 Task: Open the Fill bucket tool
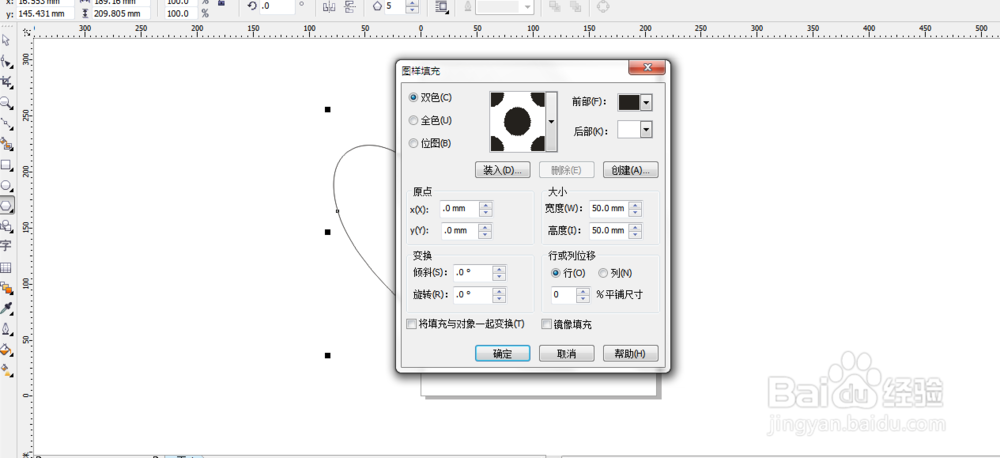tap(6, 350)
